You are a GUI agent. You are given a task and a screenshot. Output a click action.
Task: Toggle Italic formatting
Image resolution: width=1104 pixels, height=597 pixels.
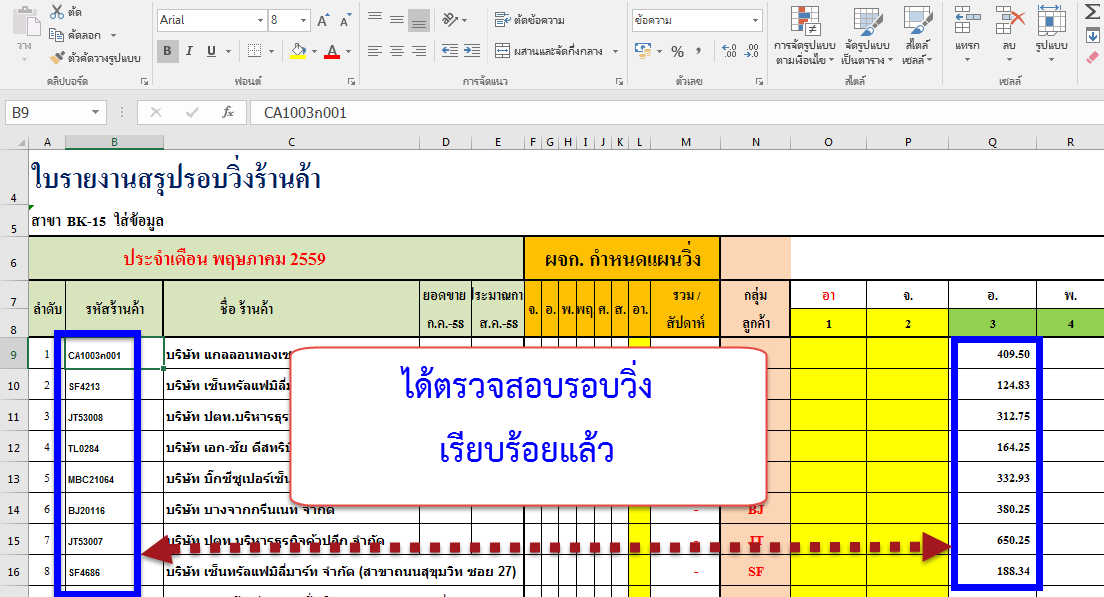click(x=189, y=51)
